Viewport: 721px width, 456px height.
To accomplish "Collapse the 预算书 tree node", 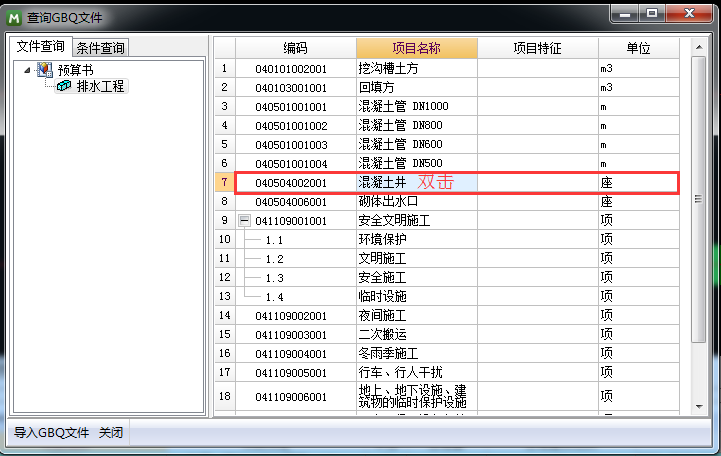I will (x=26, y=69).
